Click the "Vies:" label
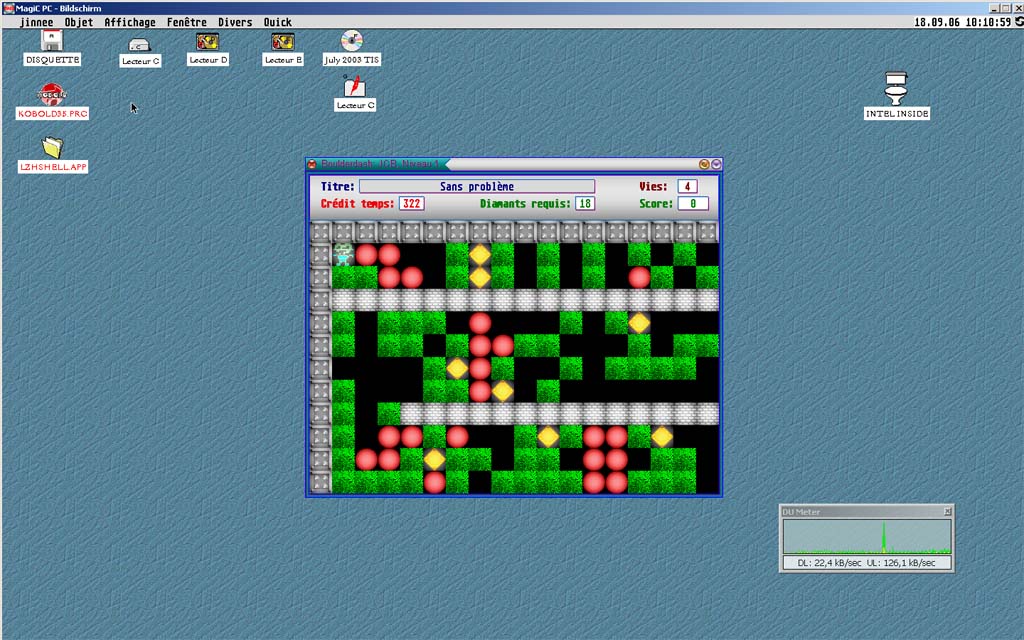The width and height of the screenshot is (1024, 640). pos(653,186)
